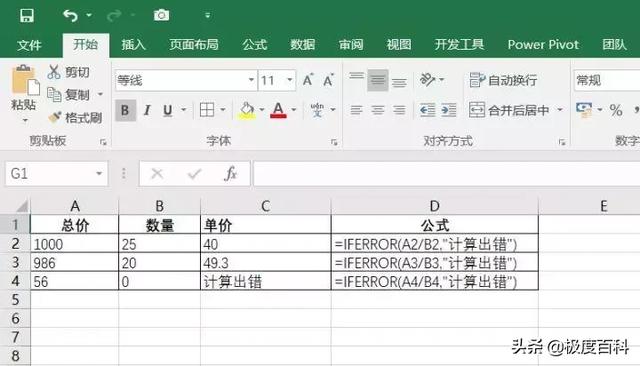Click the Undo arrow icon
The image size is (640, 366).
(70, 16)
